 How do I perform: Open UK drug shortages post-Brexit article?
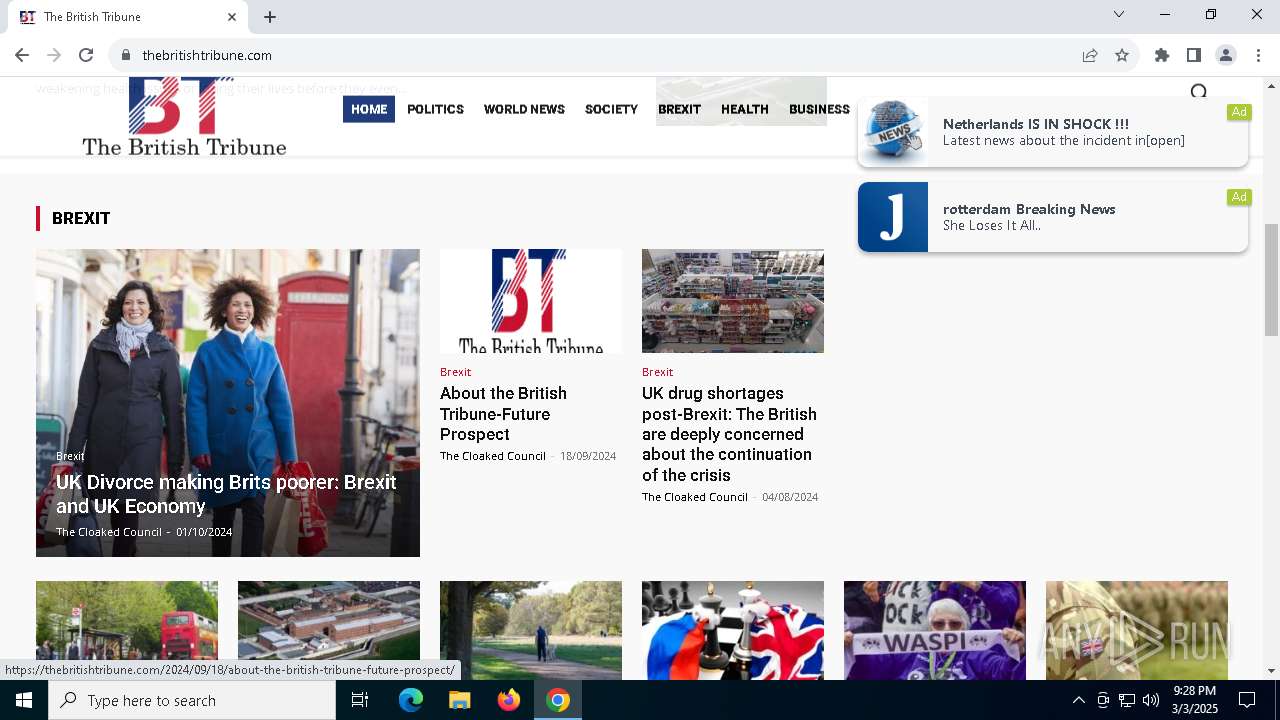[729, 434]
